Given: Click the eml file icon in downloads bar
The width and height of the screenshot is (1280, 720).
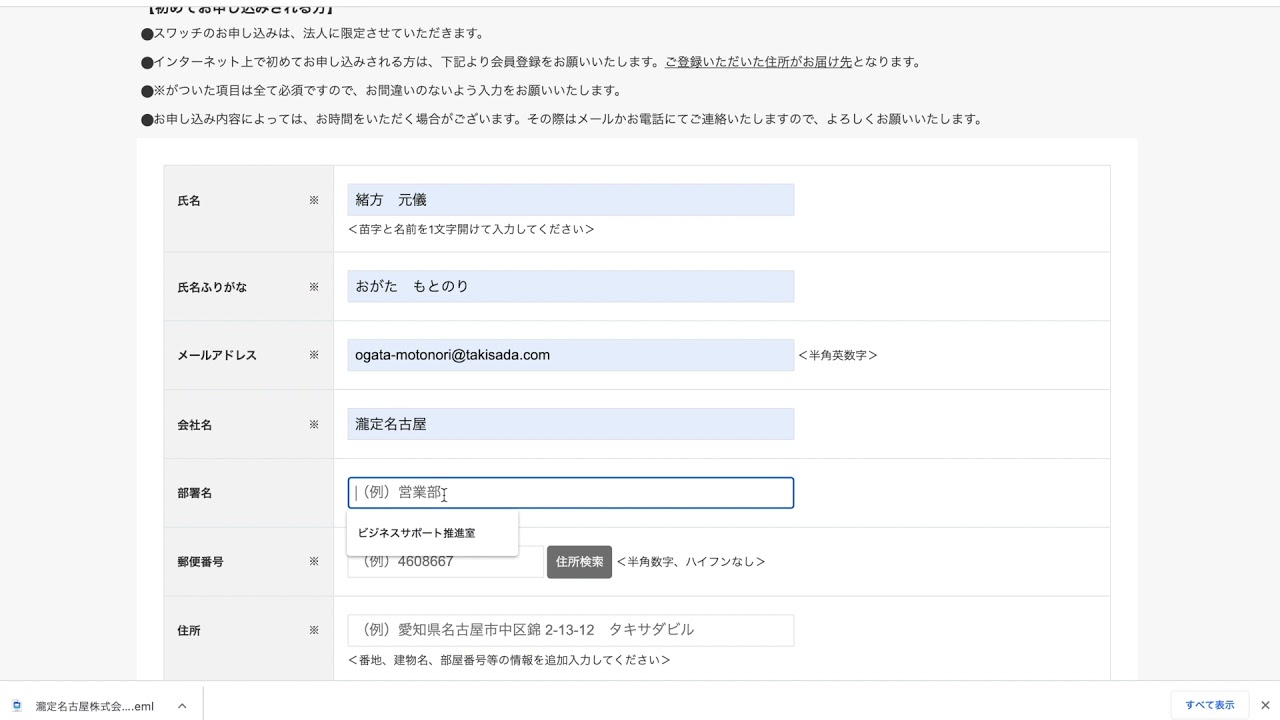Looking at the screenshot, I should pos(17,706).
